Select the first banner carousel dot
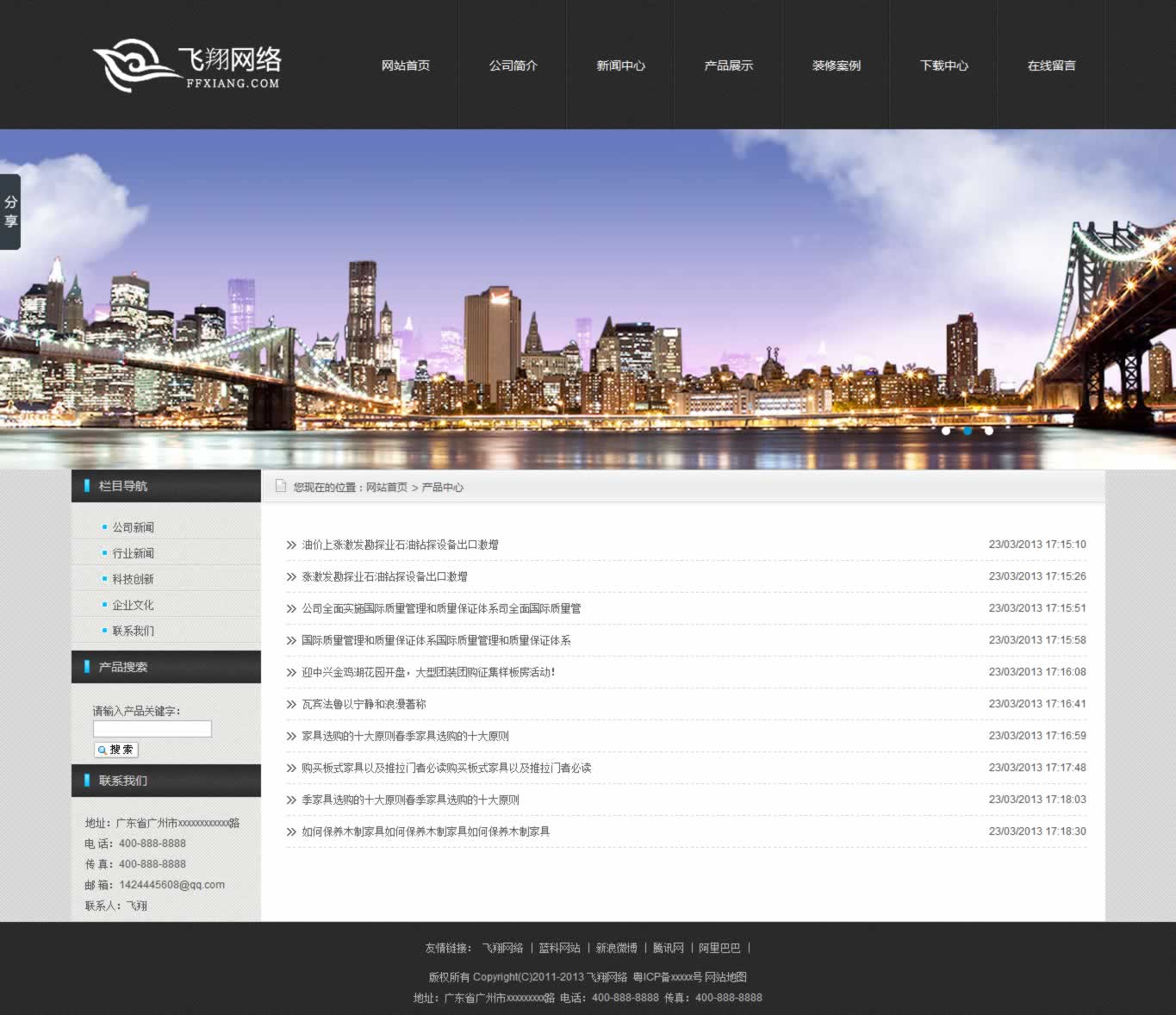 coord(946,431)
